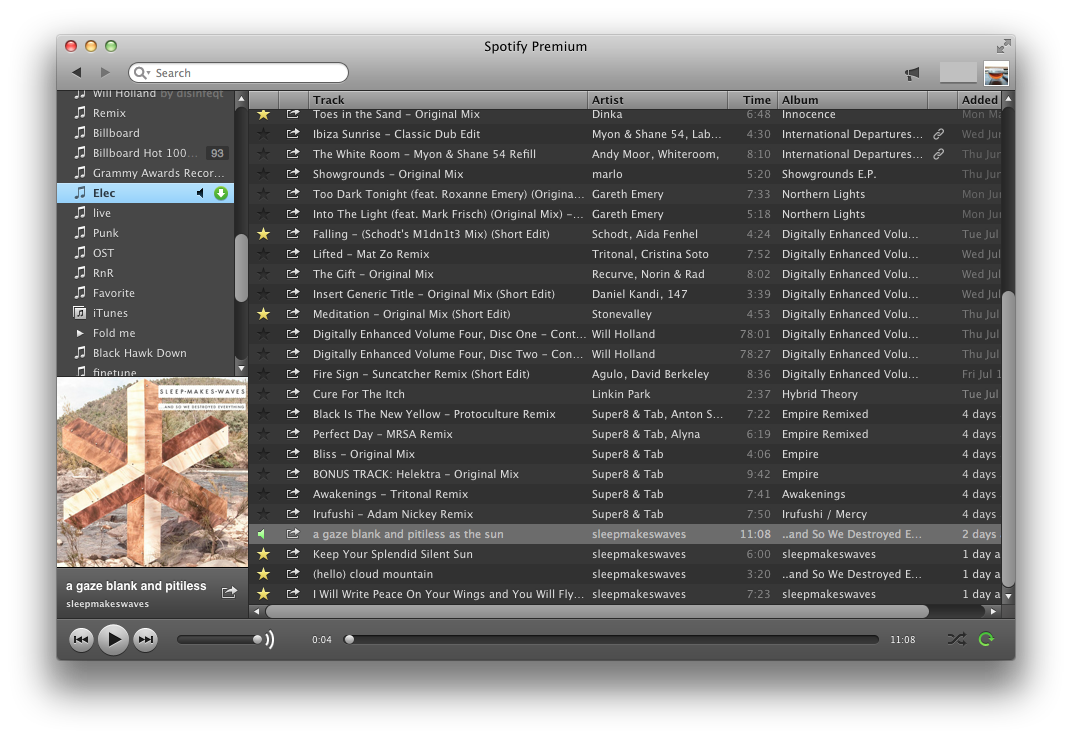Skip to the previous track

(81, 640)
